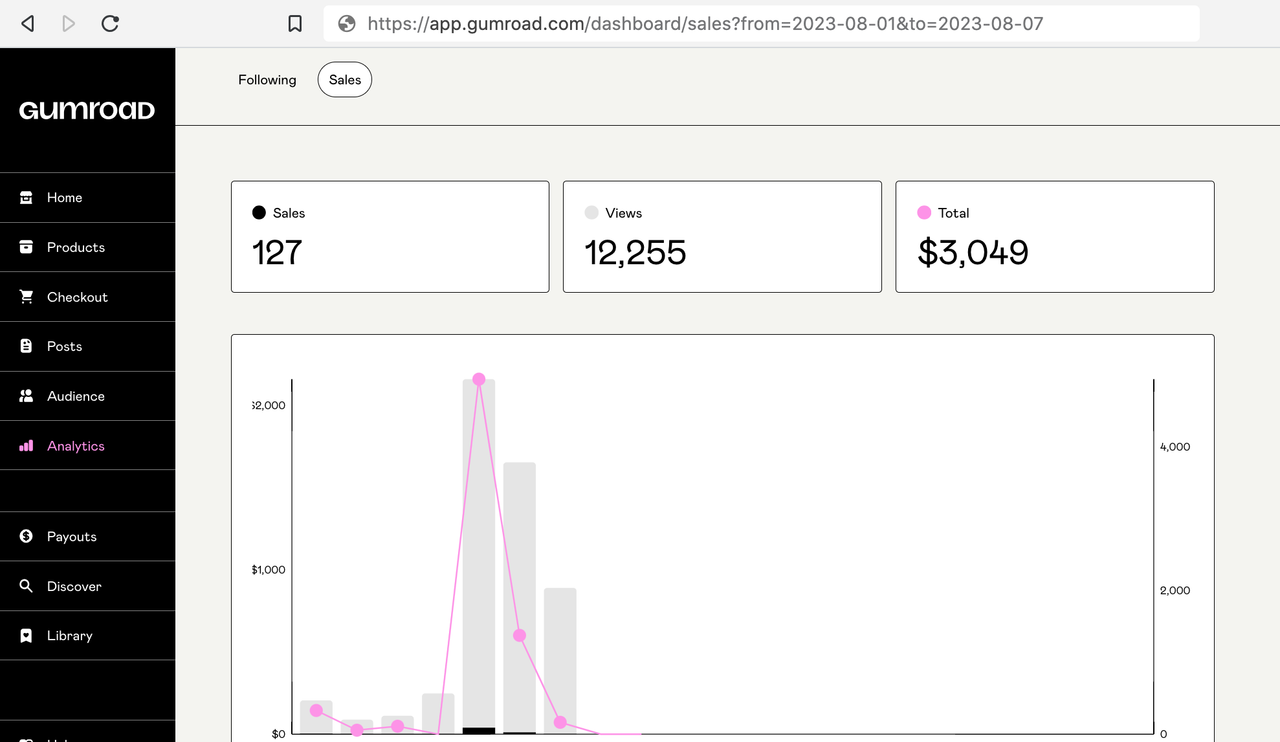Bookmark this page using the bookmark icon

click(x=295, y=23)
